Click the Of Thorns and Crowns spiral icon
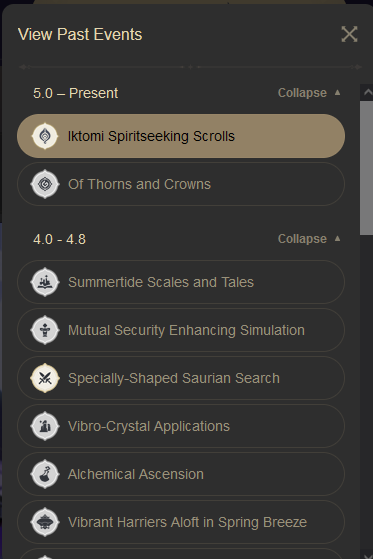 click(x=45, y=184)
